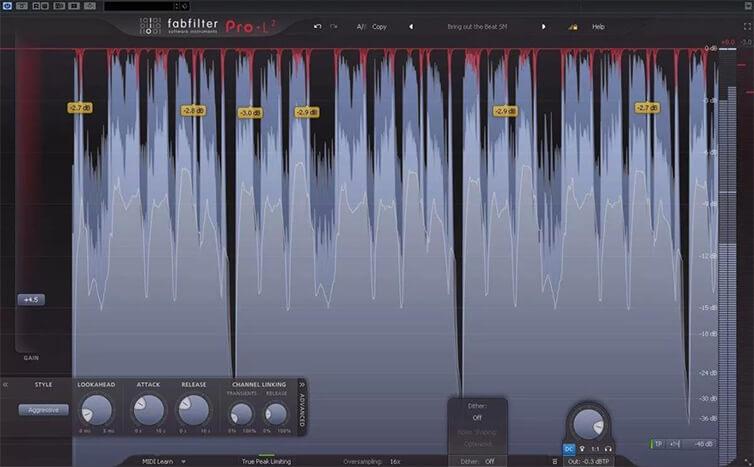Click the icon left of output readout
Screen dimensions: 754x467
coord(555,461)
